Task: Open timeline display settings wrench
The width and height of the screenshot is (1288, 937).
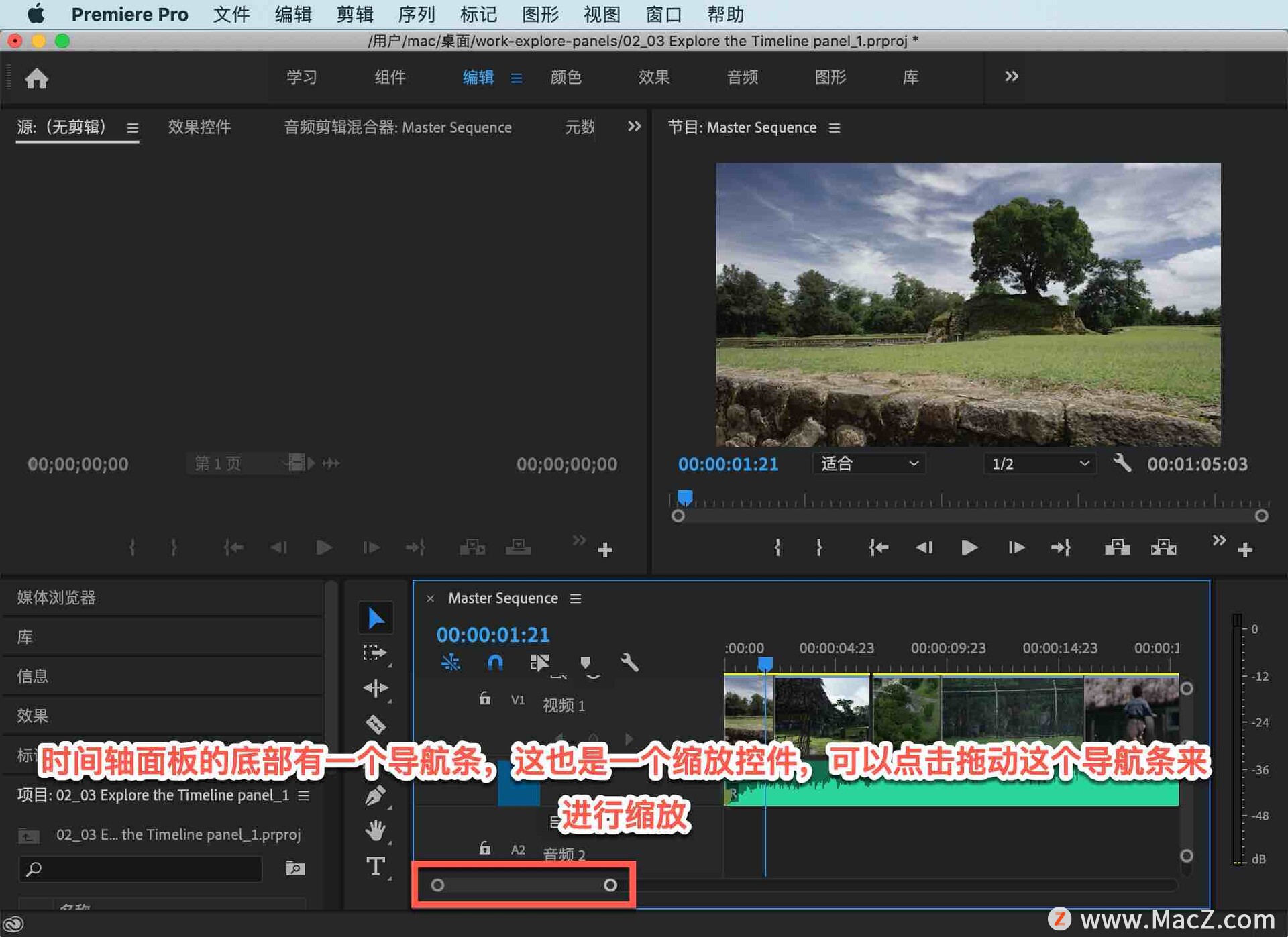Action: tap(629, 663)
